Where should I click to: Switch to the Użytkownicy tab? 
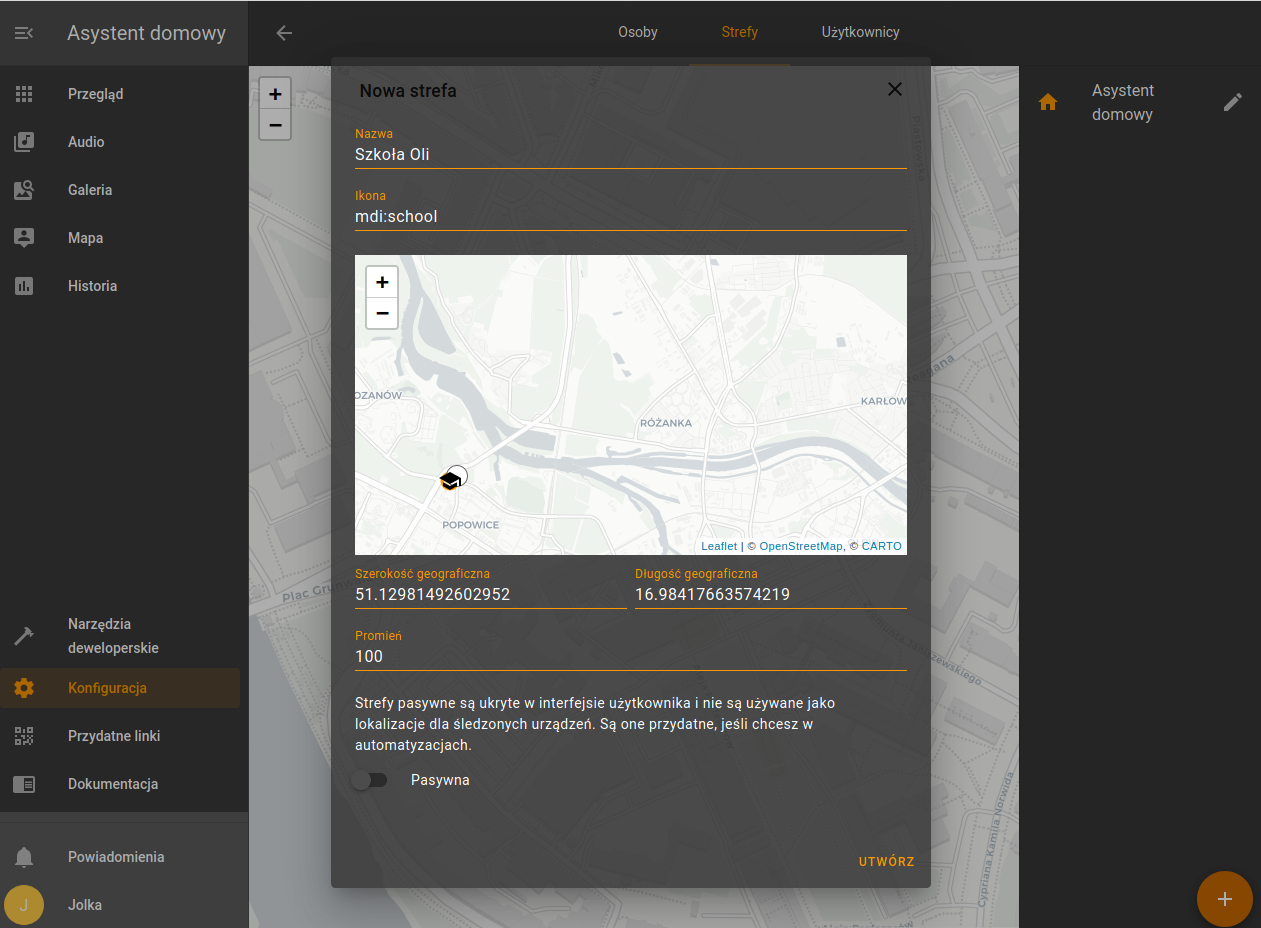click(861, 32)
